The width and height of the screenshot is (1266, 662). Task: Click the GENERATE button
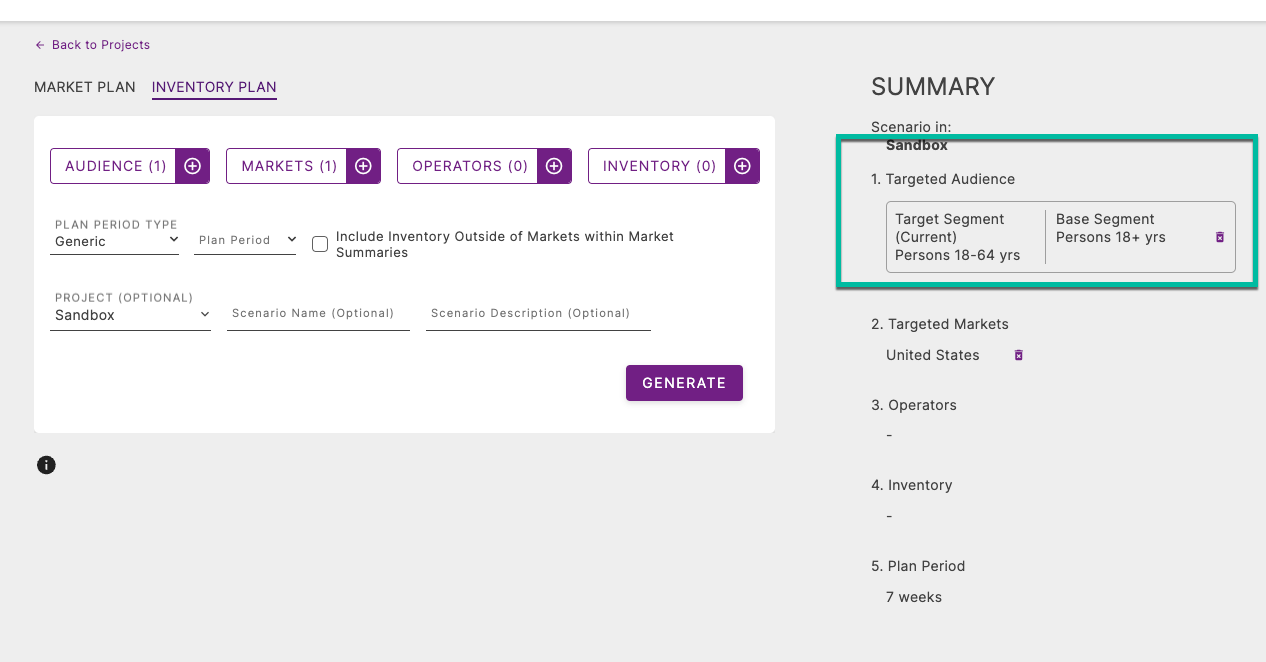click(x=684, y=383)
